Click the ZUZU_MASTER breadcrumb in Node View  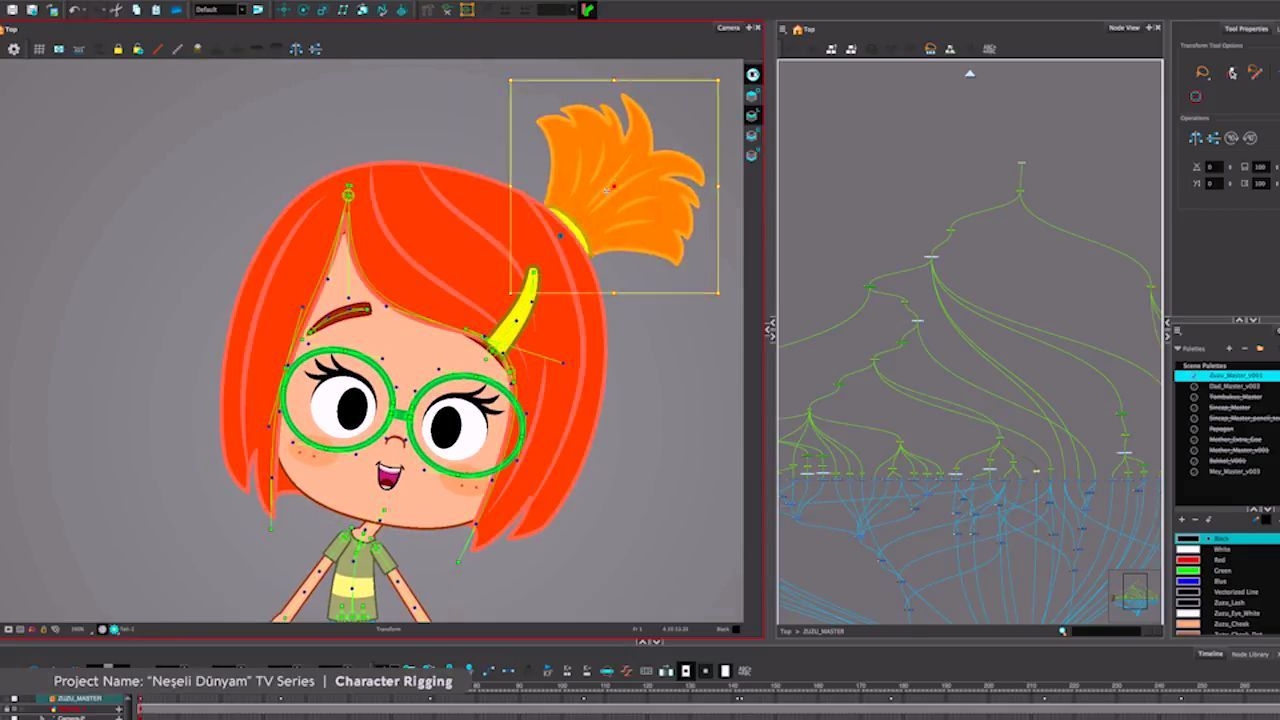pyautogui.click(x=824, y=631)
